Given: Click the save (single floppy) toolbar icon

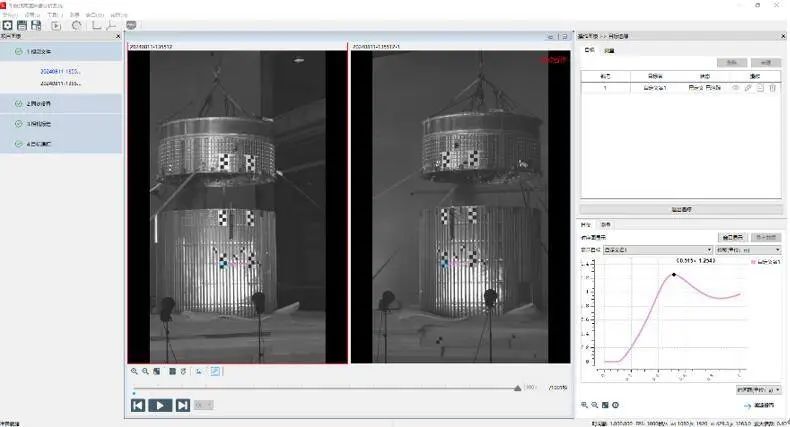Looking at the screenshot, I should coord(22,25).
